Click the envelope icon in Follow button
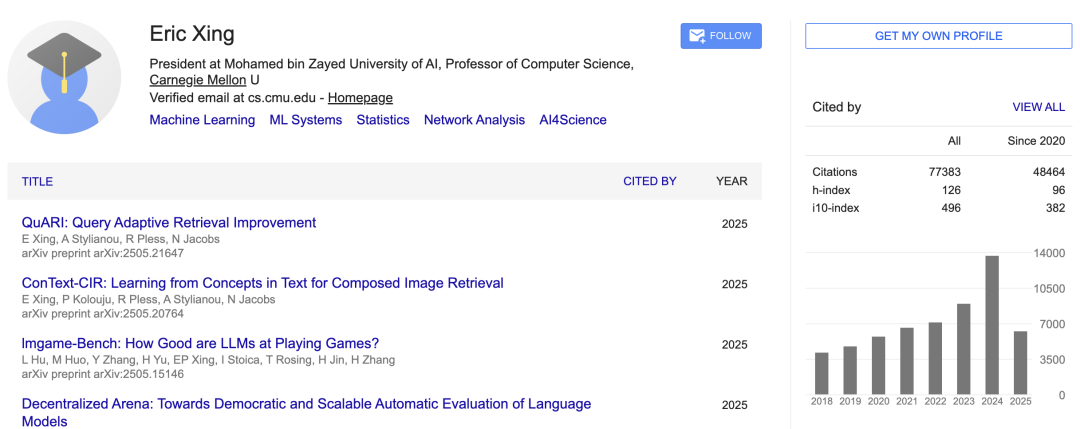This screenshot has width=1080, height=429. tap(696, 36)
